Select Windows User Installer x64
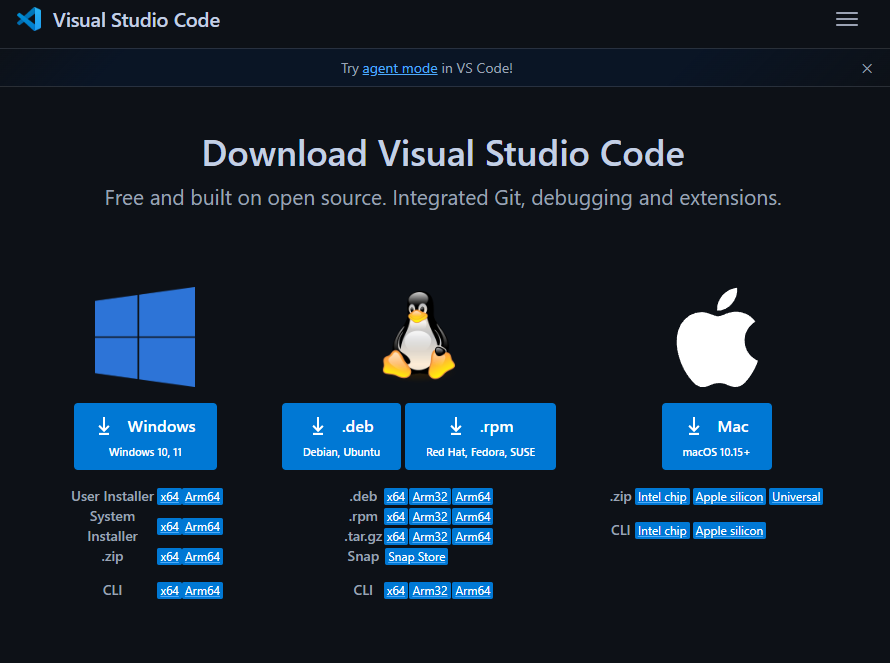 click(x=169, y=497)
